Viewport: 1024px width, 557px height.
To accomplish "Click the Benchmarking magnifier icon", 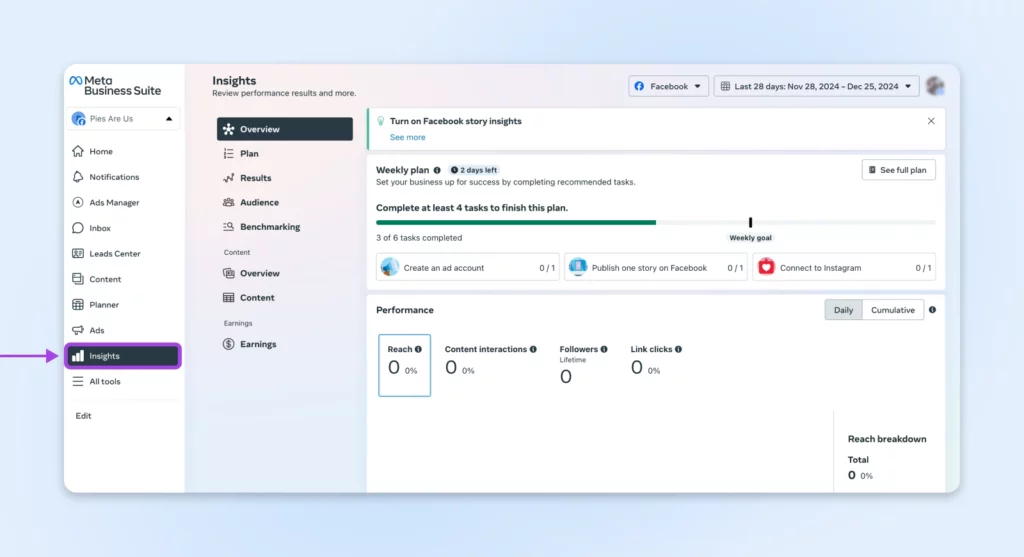I will coord(229,227).
